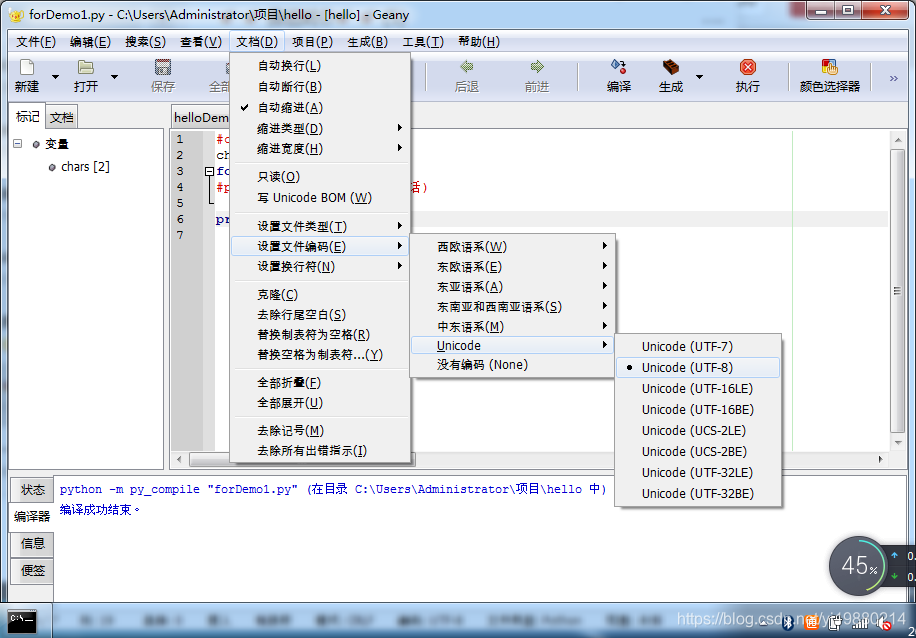Switch to the 便签 scribble tab

point(32,570)
